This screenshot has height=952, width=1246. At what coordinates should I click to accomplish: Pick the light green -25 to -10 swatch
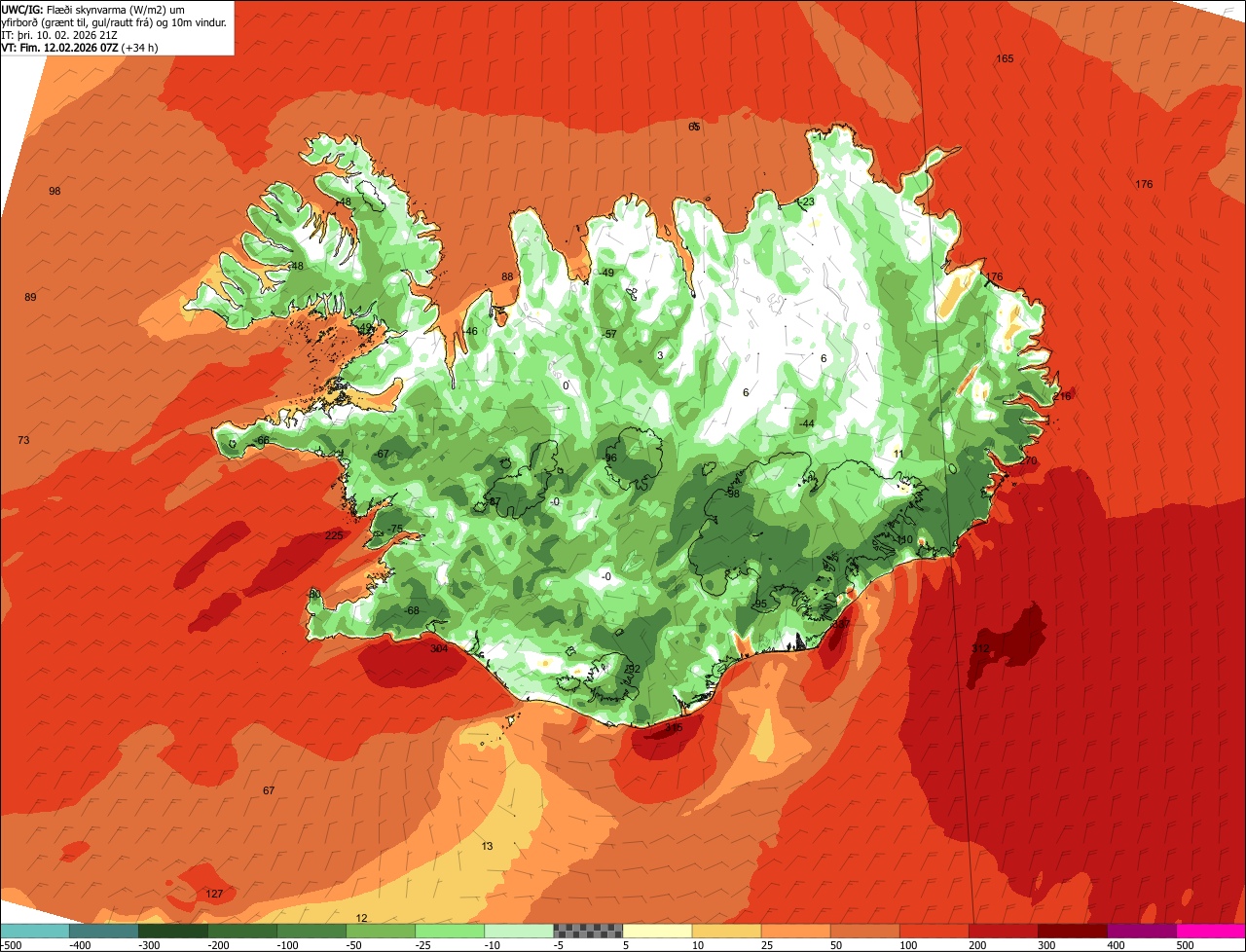pos(449,931)
